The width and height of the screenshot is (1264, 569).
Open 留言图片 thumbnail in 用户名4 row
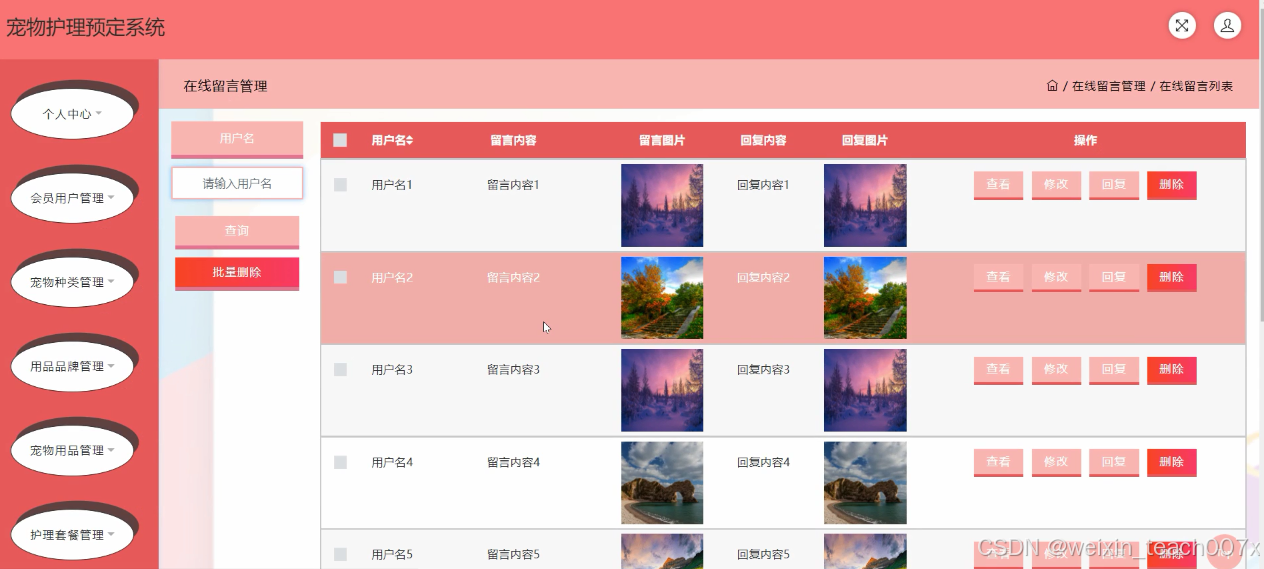662,483
